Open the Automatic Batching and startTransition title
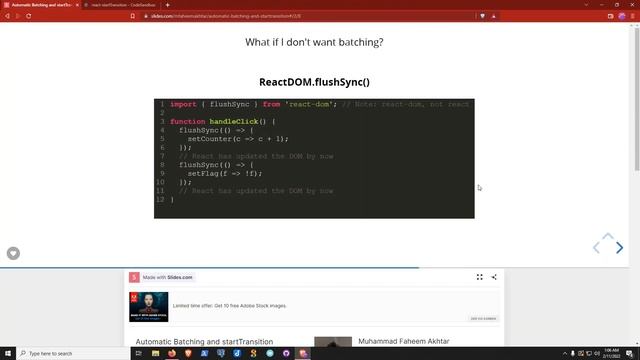 204,342
